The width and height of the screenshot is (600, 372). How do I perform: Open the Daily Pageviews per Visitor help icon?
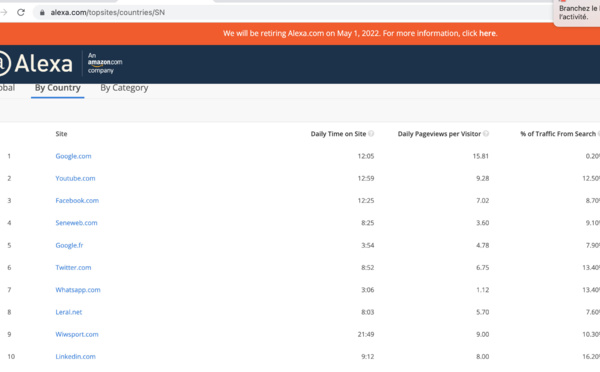486,134
